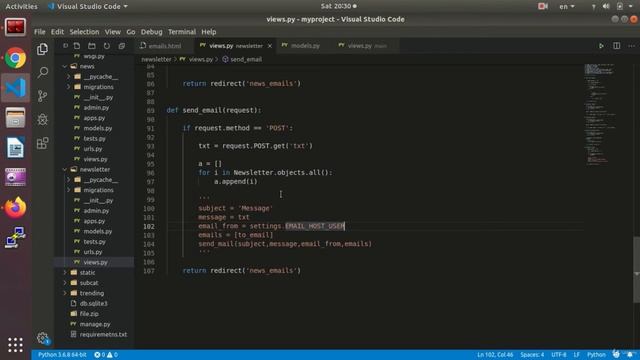Open manage.py in the explorer

pos(95,324)
